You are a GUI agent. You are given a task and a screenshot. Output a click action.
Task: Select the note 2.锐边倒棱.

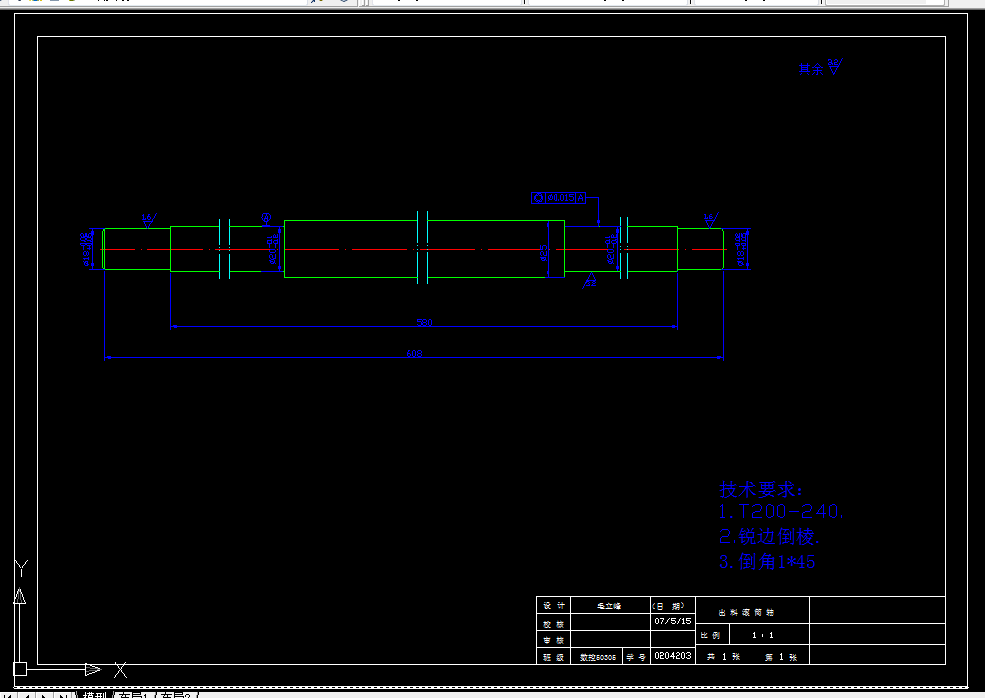pos(770,537)
